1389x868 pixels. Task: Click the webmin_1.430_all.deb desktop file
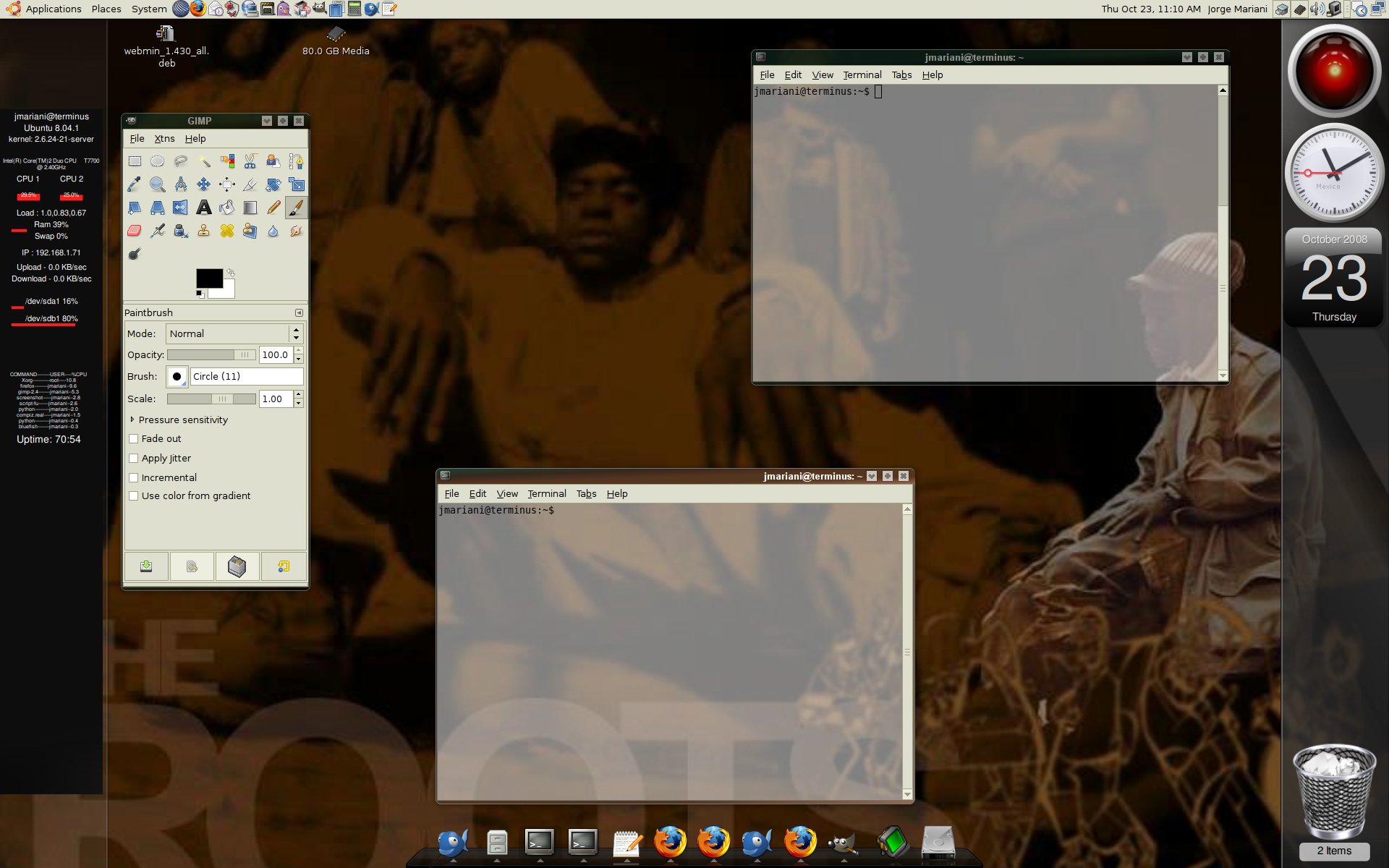point(166,46)
